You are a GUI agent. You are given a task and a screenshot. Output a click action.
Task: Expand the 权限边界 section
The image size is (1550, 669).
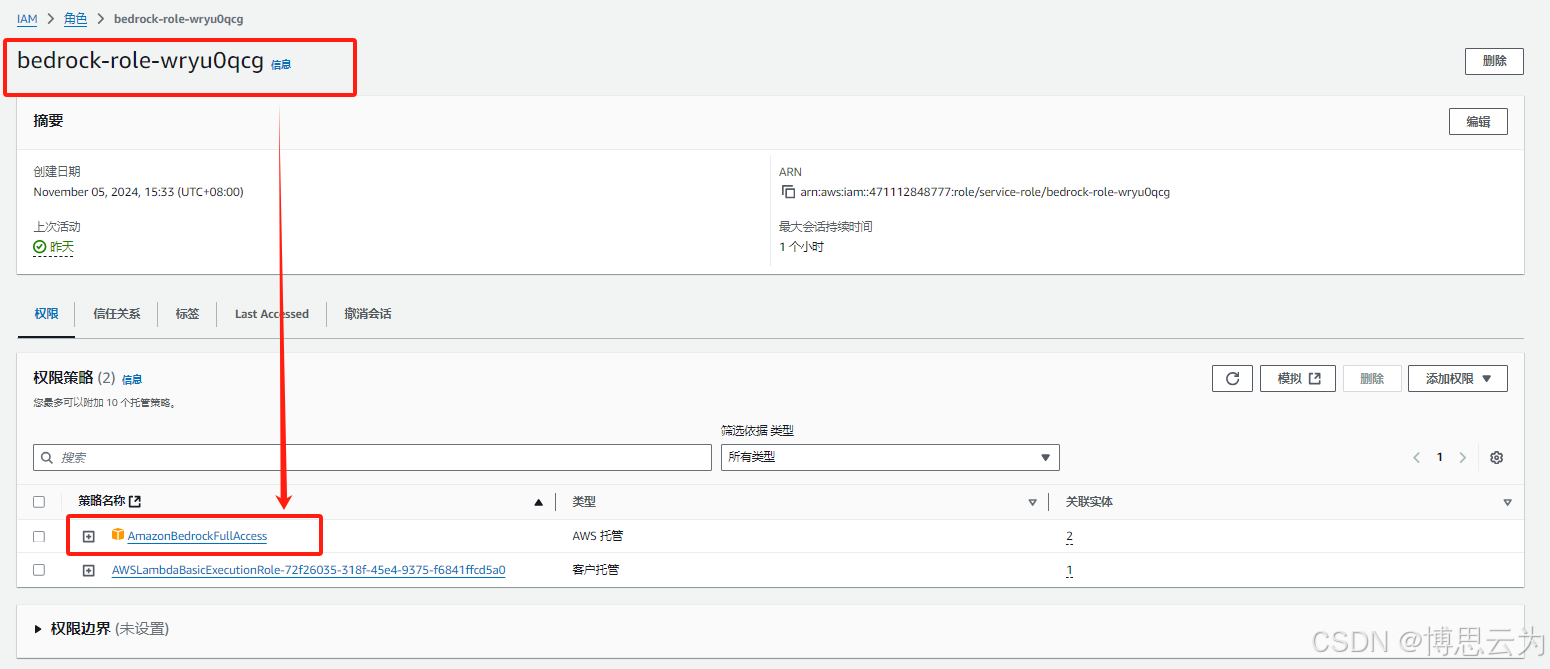point(39,629)
